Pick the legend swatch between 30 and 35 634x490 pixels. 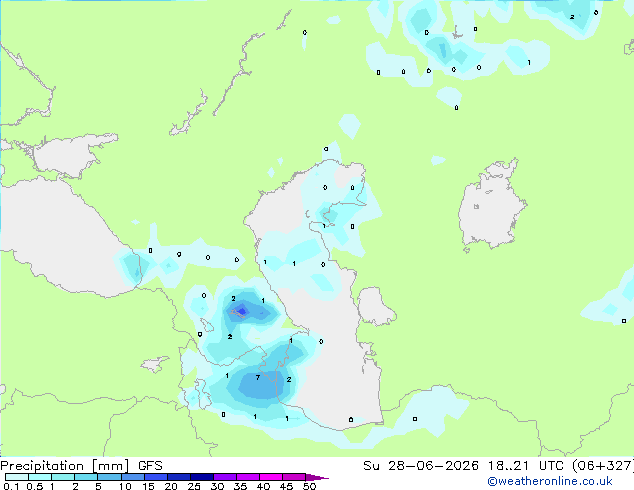pos(225,477)
